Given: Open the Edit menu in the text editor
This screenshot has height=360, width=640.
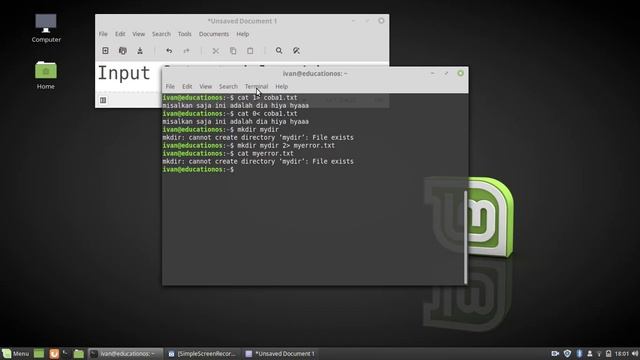Looking at the screenshot, I should [x=120, y=34].
